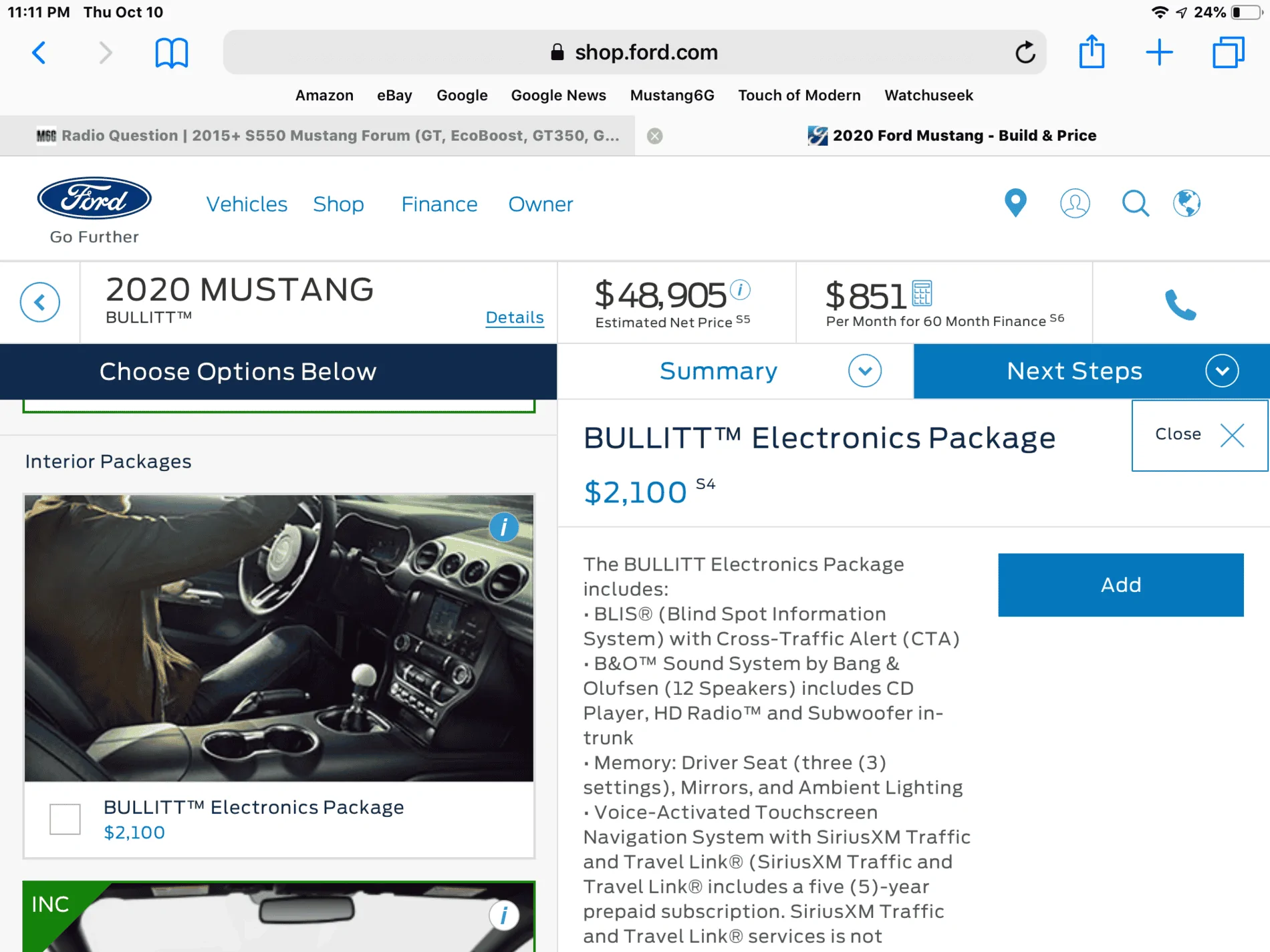Show info for Electronics Package image
Image resolution: width=1270 pixels, height=952 pixels.
[504, 527]
